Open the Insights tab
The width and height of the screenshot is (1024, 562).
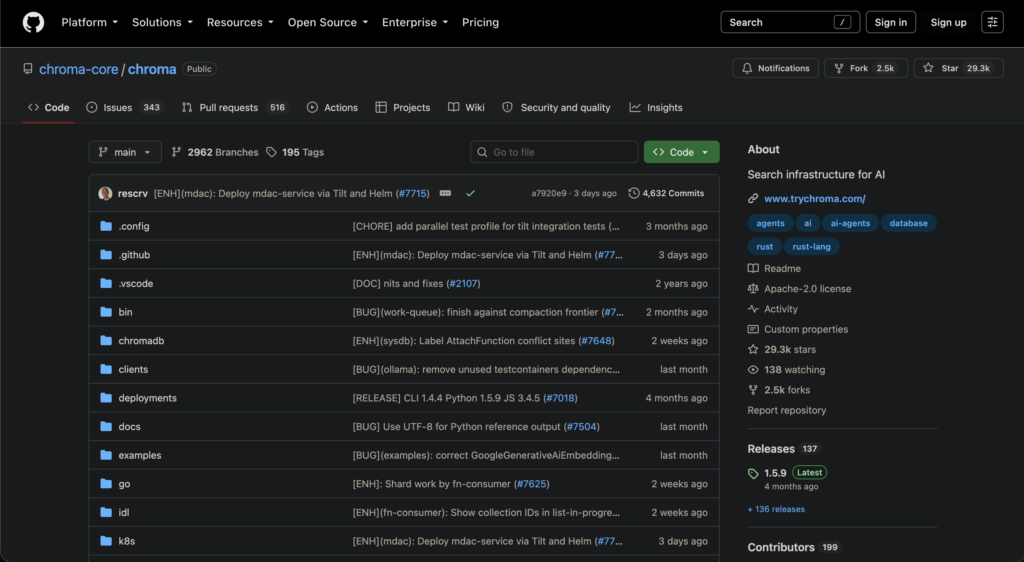656,108
